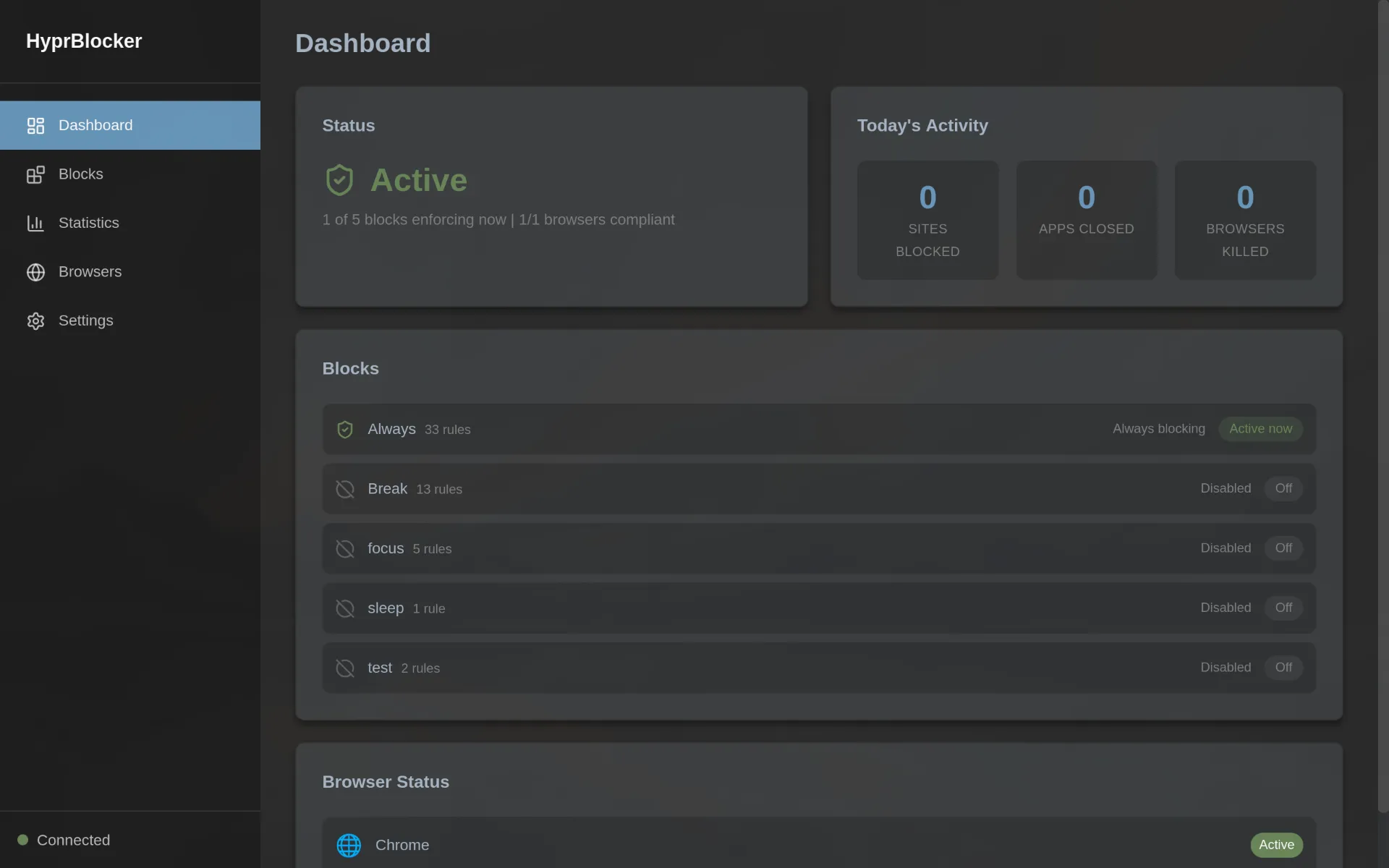Image resolution: width=1389 pixels, height=868 pixels.
Task: Open the Settings page
Action: click(x=130, y=320)
